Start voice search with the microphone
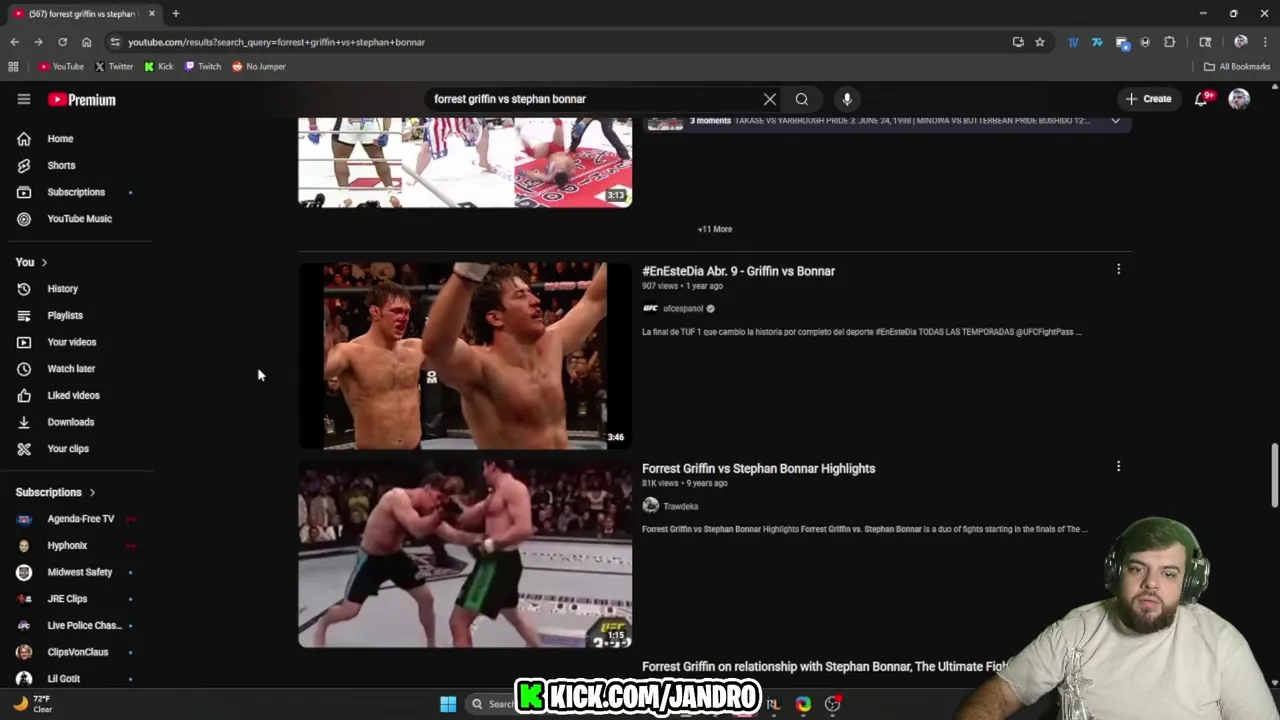Screen dimensions: 1280x720 (x=847, y=99)
